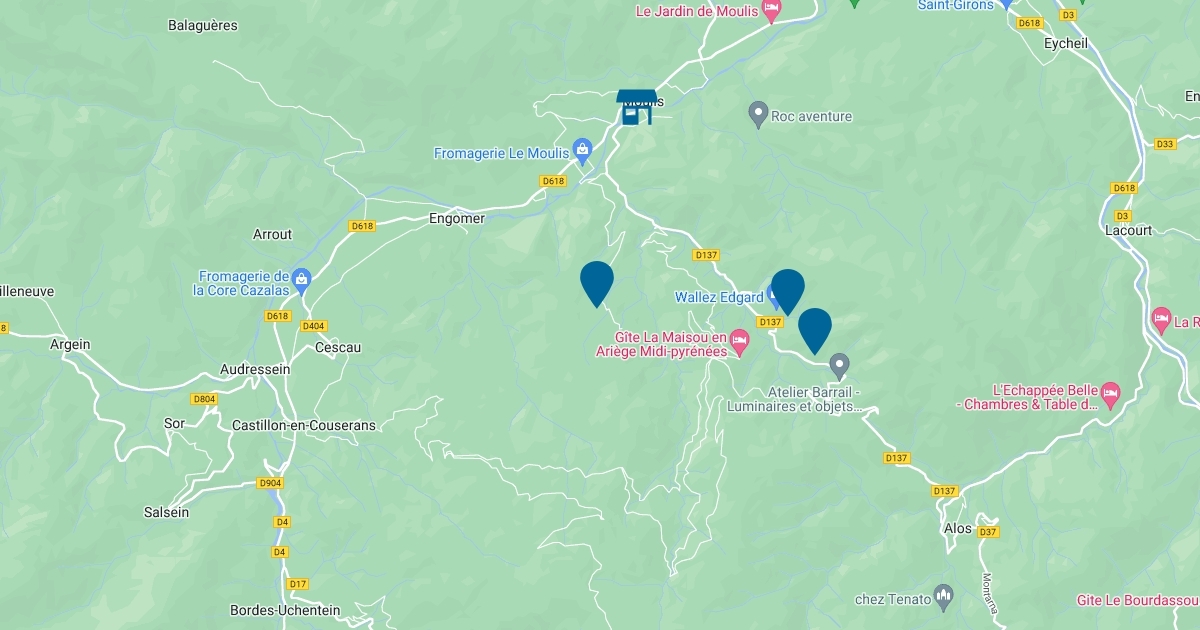Screen dimensions: 1200x630
Task: Click the Balaguères label
Action: click(x=203, y=26)
